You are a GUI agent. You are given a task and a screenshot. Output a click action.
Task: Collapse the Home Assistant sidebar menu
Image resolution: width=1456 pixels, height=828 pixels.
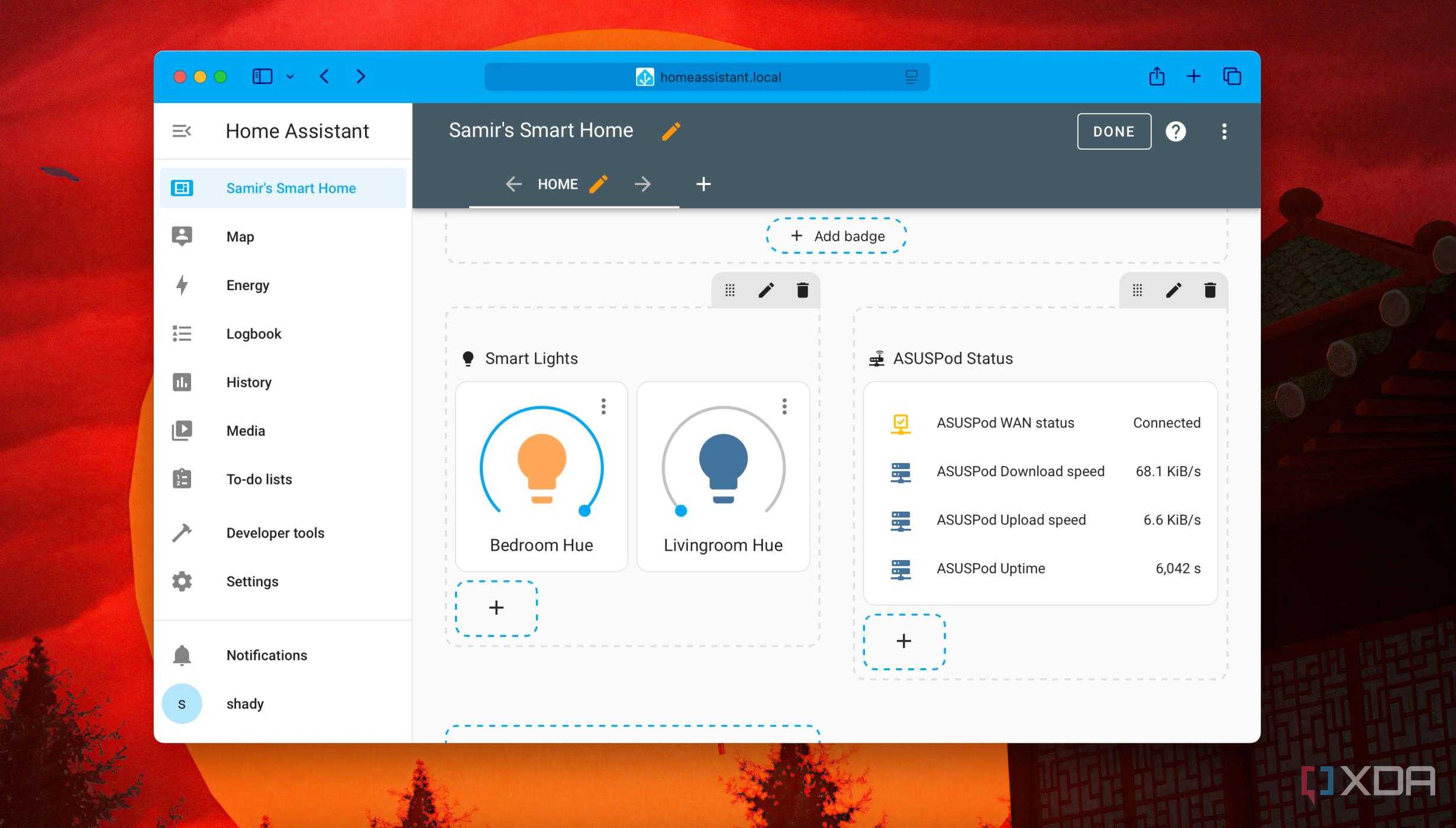point(182,131)
